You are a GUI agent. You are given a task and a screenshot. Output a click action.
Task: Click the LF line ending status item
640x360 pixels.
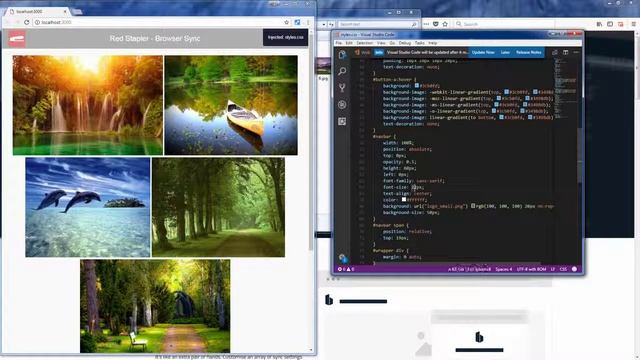553,269
